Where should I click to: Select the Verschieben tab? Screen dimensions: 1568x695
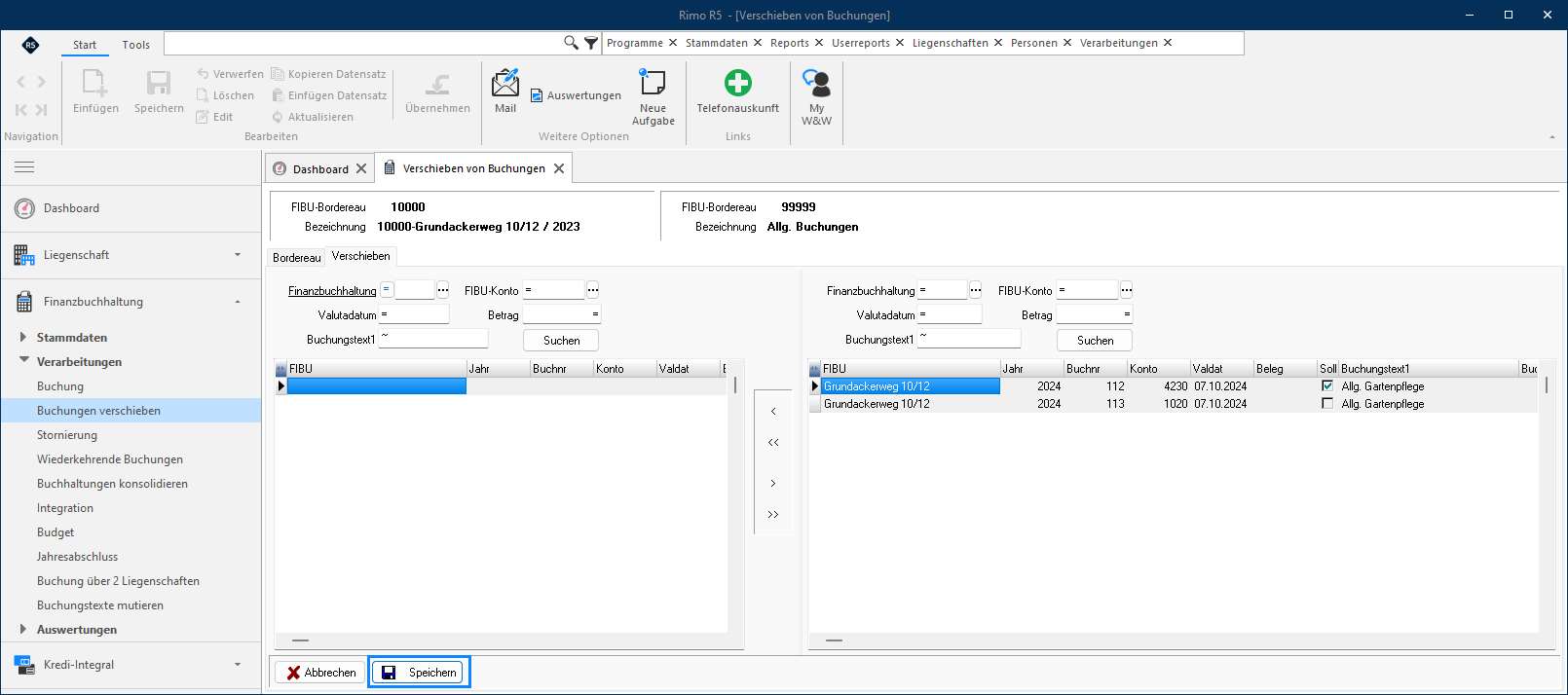[x=361, y=256]
